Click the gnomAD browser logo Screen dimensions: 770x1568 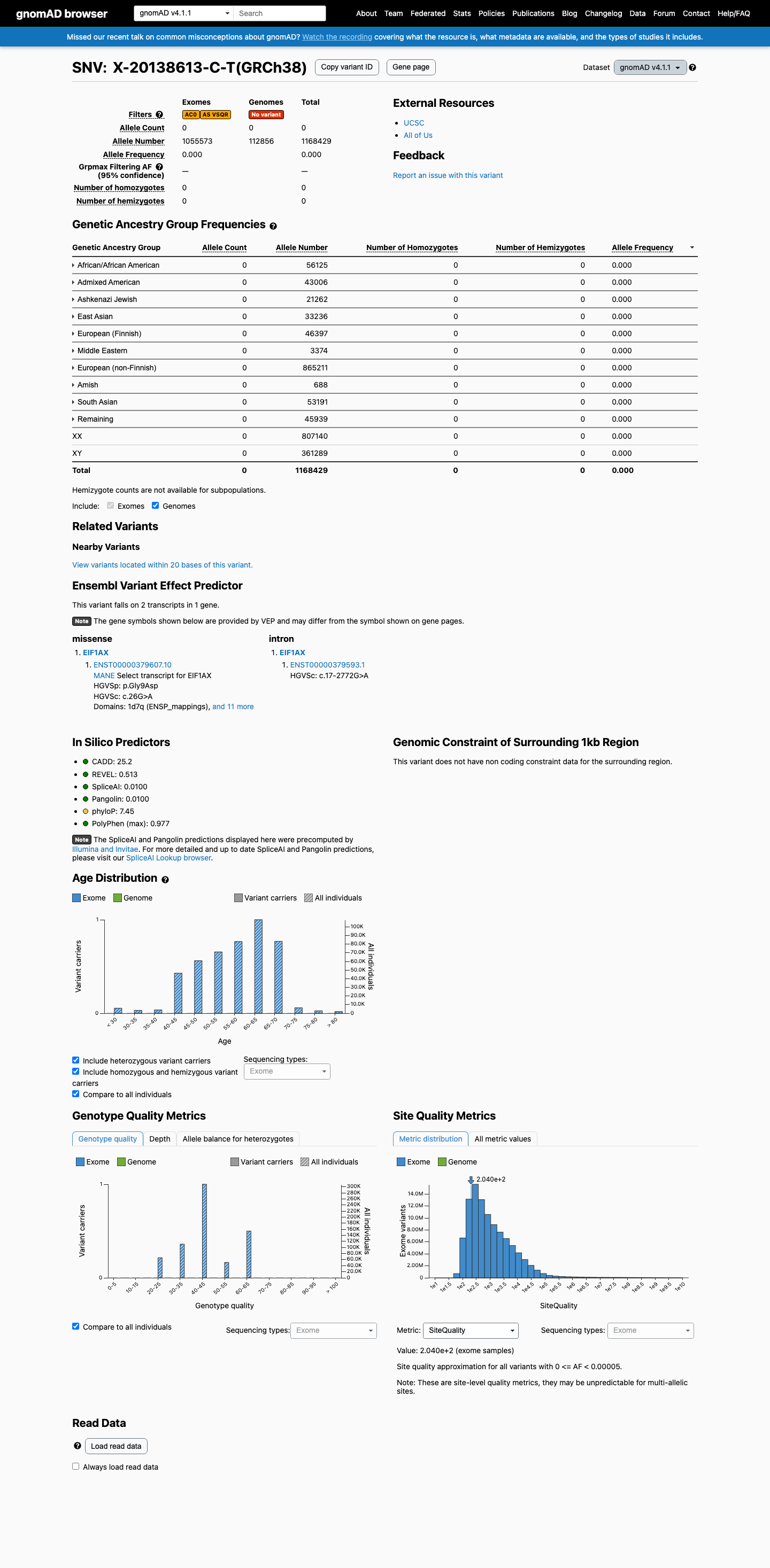pos(61,13)
